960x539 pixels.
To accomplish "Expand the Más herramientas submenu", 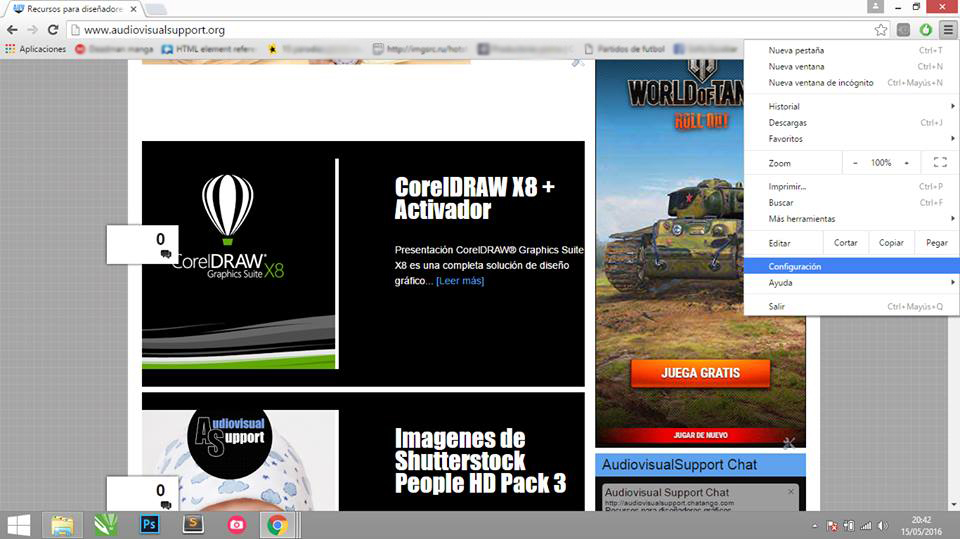I will click(852, 219).
